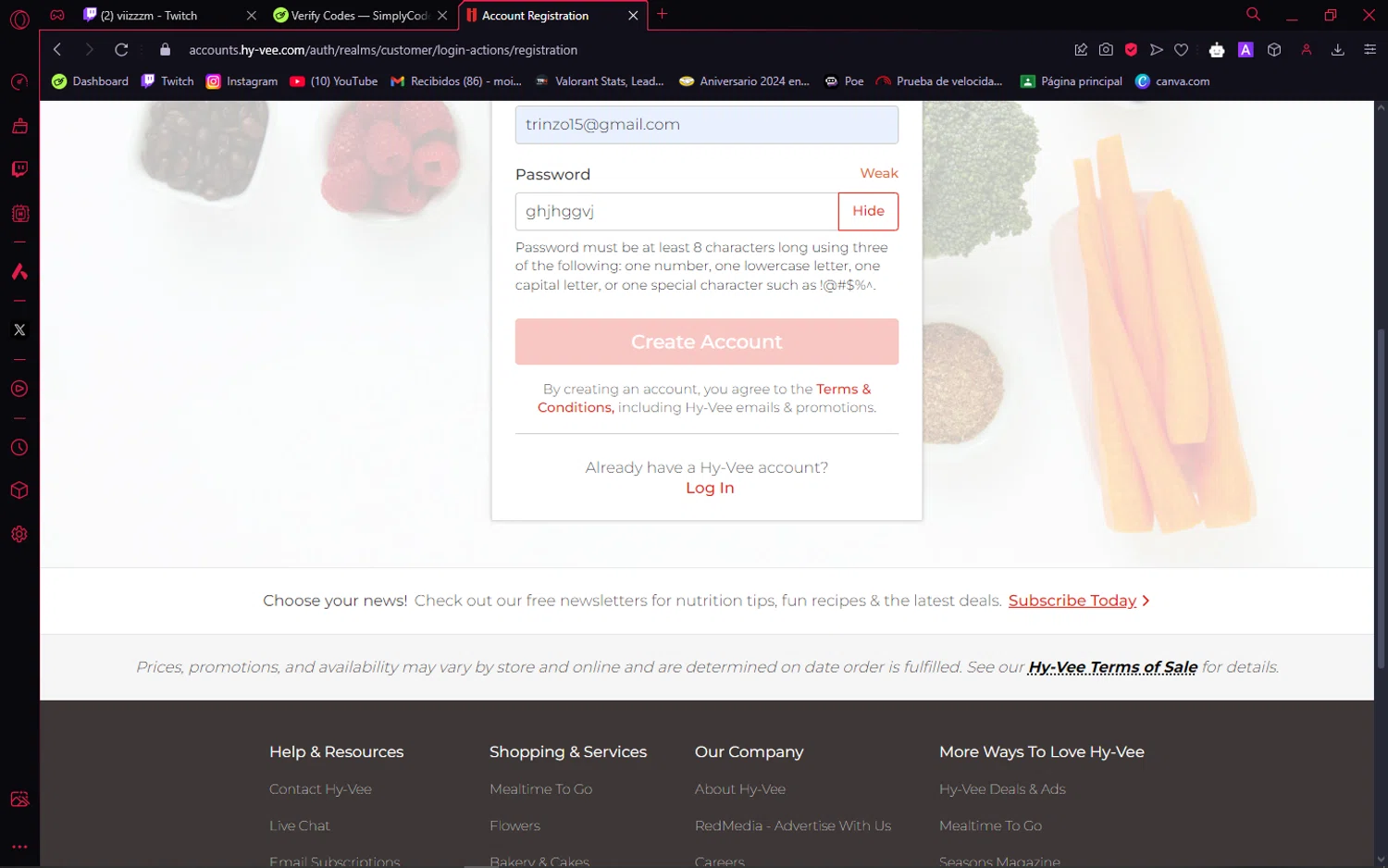The image size is (1388, 868).
Task: Click the address bar URL
Action: 383,50
